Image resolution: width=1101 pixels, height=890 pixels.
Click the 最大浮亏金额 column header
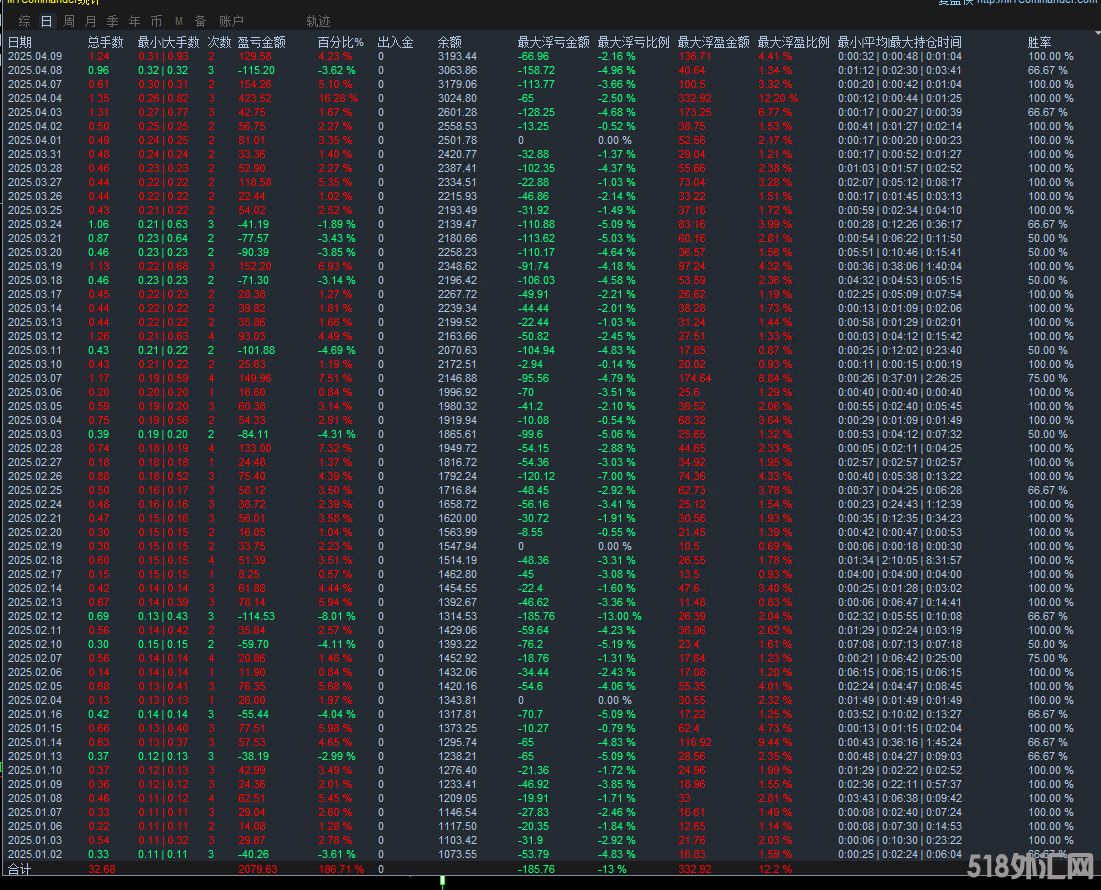click(553, 42)
